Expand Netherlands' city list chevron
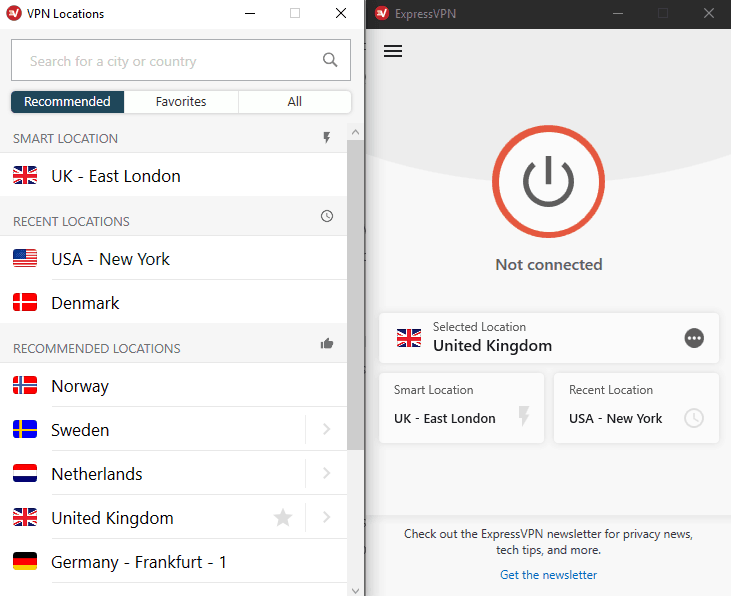 click(x=326, y=473)
